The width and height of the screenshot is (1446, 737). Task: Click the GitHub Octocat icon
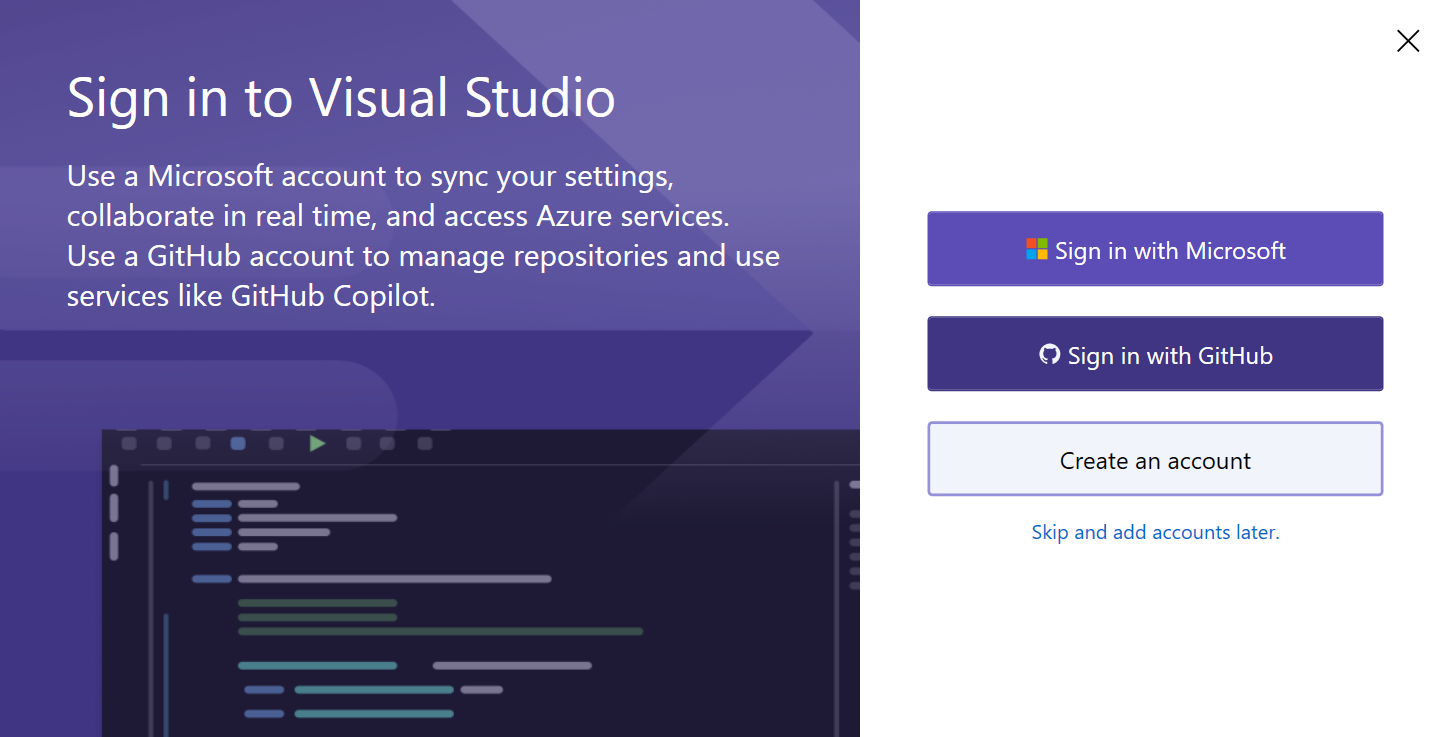tap(1048, 354)
